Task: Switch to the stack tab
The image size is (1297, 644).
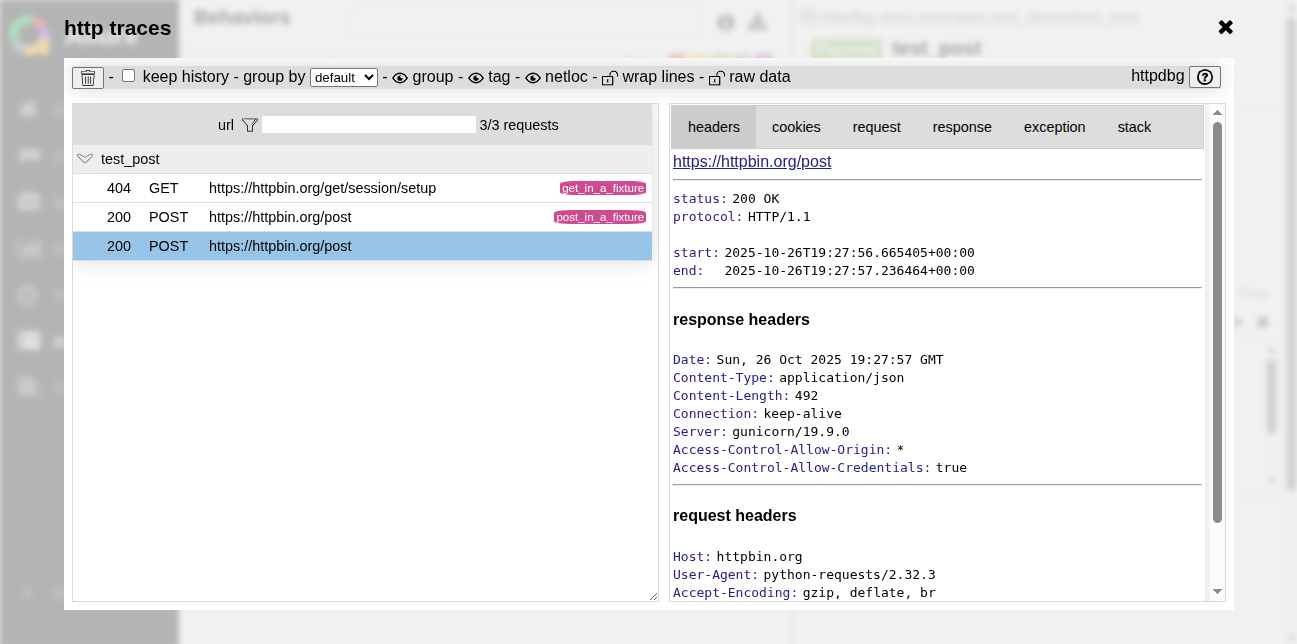Action: [x=1134, y=127]
